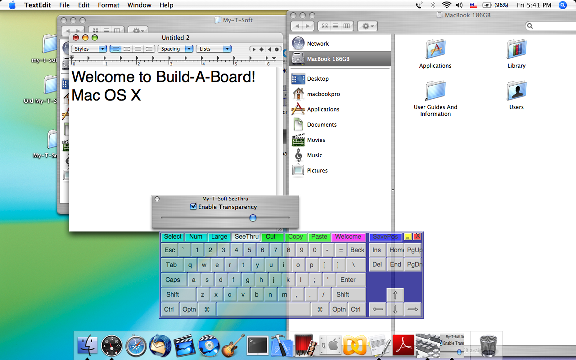Click Back arrow in MacBook Finder toolbar

point(298,26)
